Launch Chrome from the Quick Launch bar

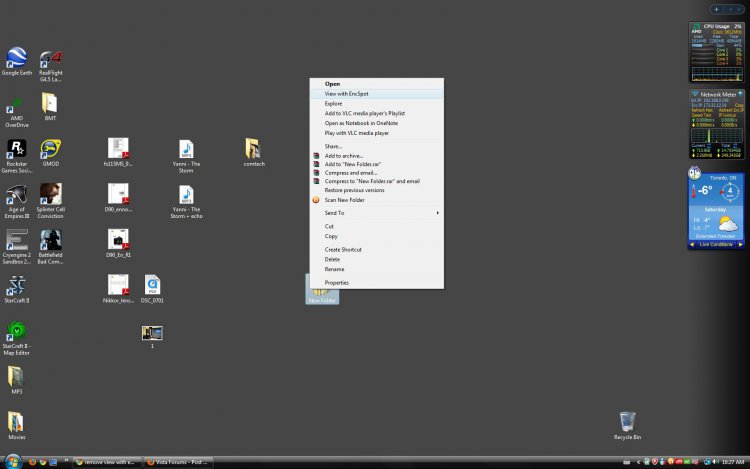tap(43, 462)
